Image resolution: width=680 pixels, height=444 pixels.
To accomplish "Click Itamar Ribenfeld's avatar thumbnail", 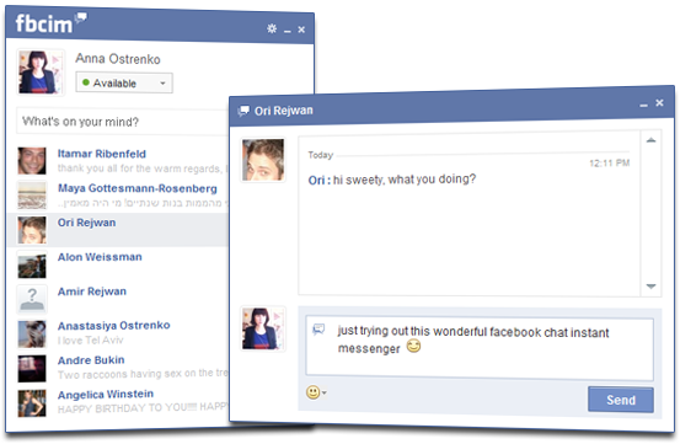I will 32,161.
